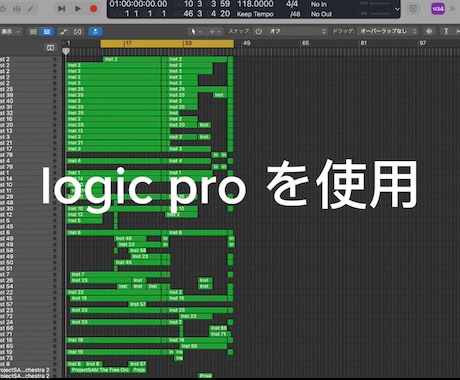Viewport: 460px width, 380px height.
Task: Show automation with the curve icon
Action: [x=64, y=32]
